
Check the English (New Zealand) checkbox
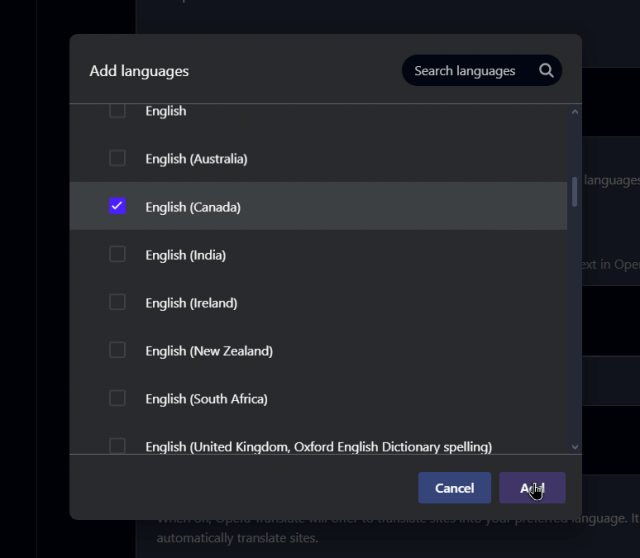coord(117,350)
